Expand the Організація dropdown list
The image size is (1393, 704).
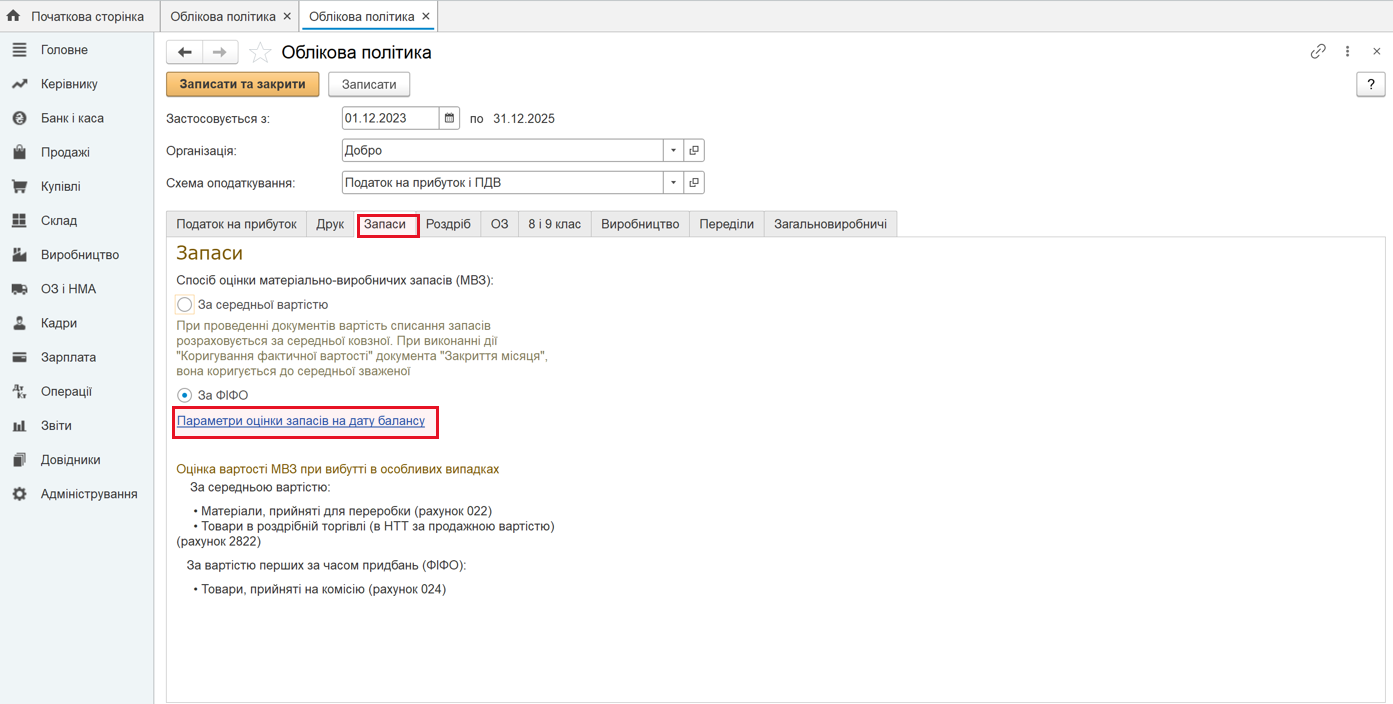674,150
